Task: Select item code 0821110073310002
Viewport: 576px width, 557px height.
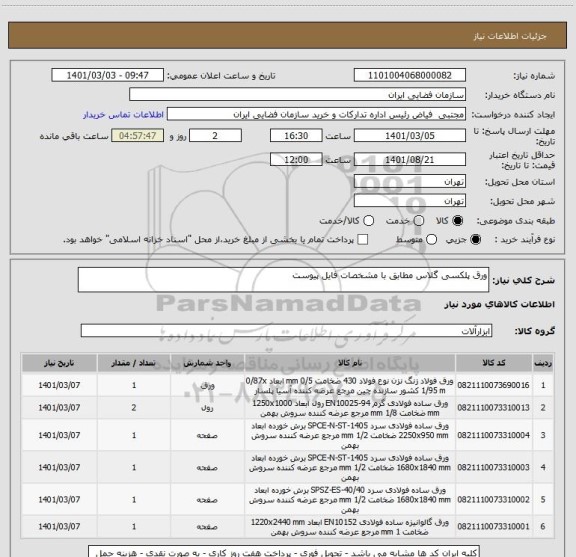Action: [493, 500]
